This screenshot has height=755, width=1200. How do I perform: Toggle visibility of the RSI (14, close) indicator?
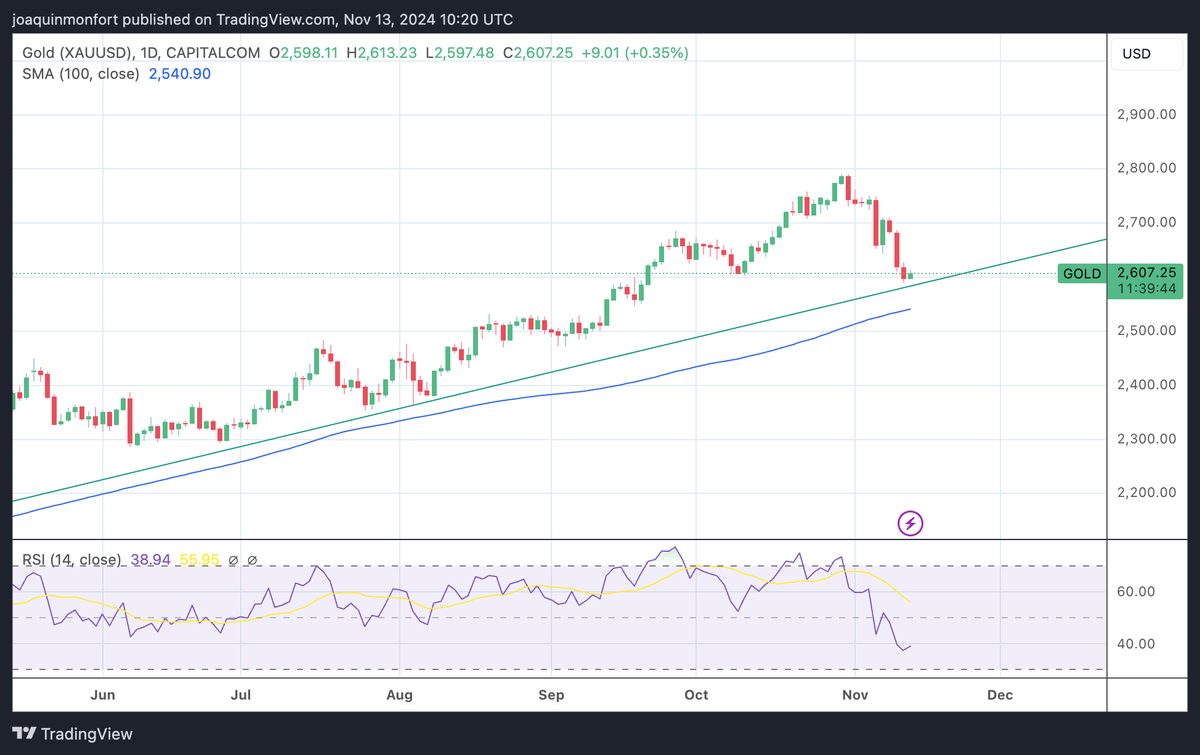point(72,560)
